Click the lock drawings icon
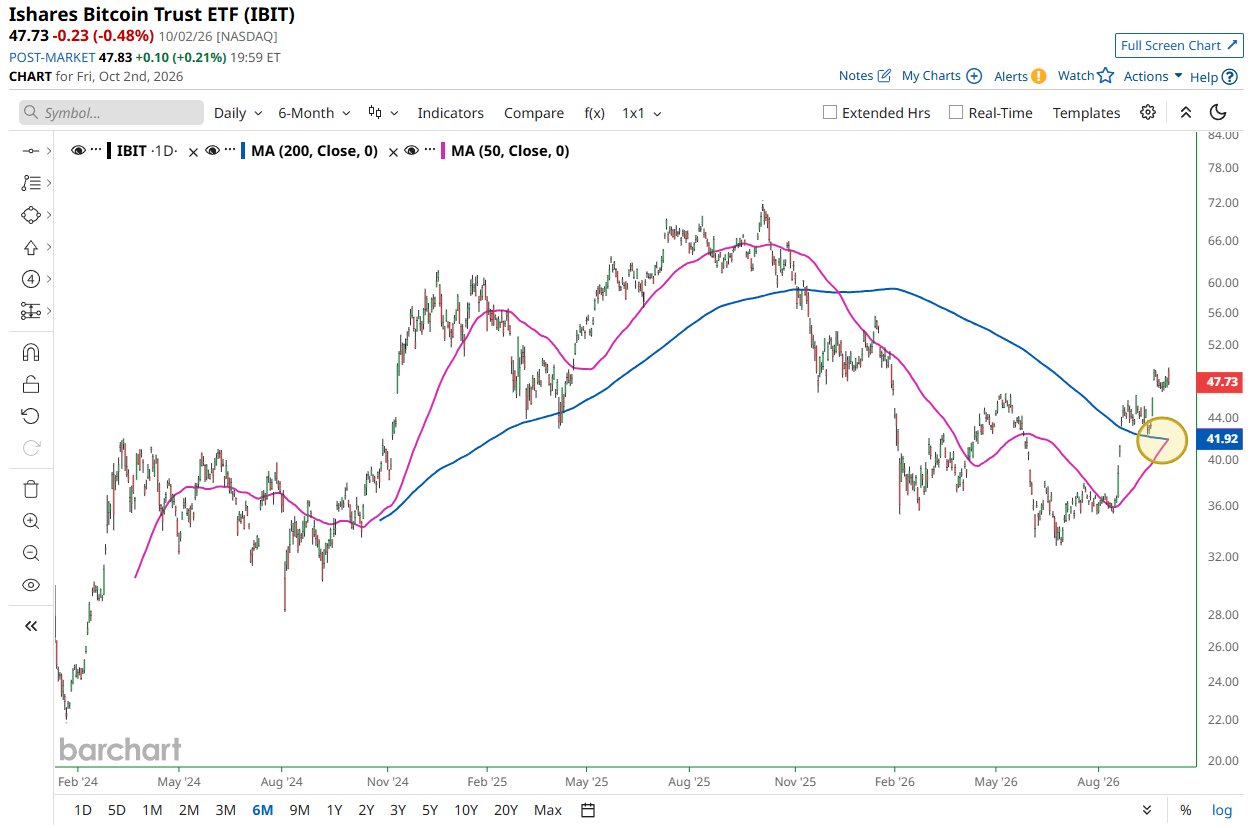Screen dimensions: 1252x828 (30, 384)
